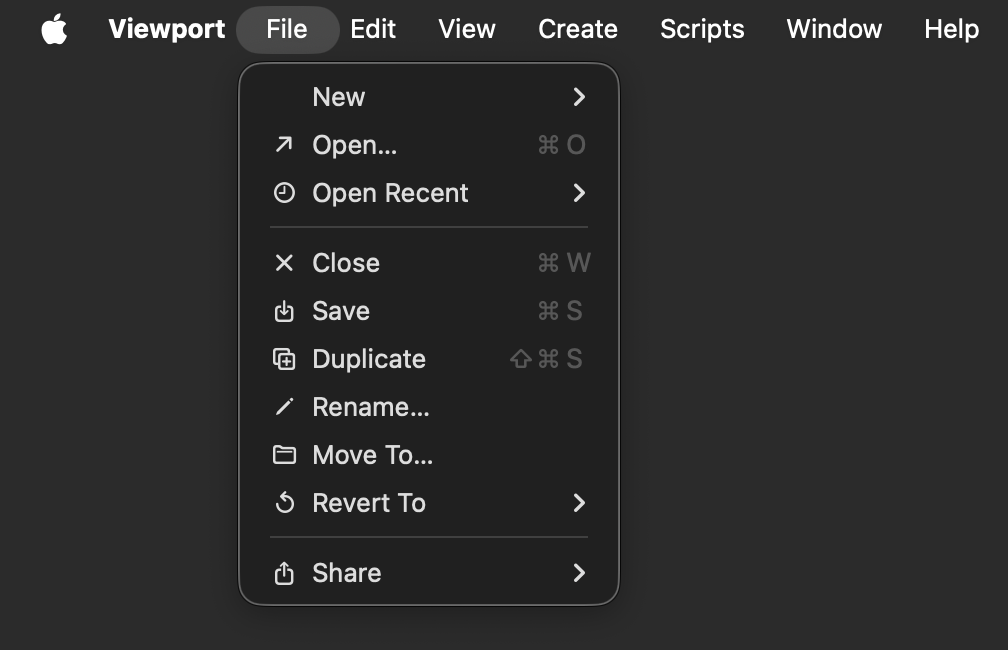Expand the Share submenu chevron

579,573
